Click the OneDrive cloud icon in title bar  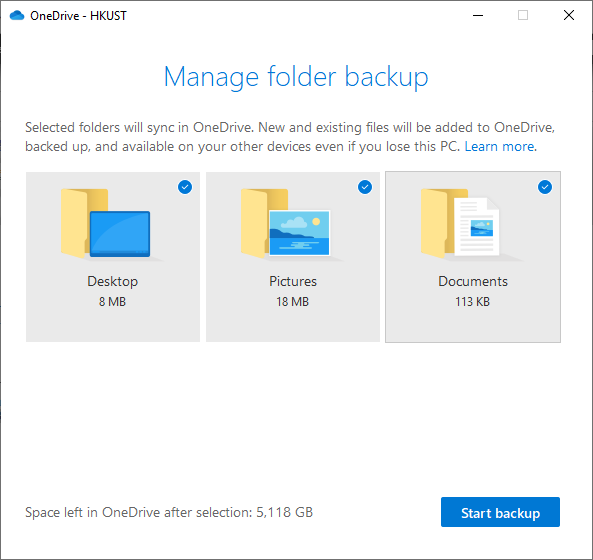[x=17, y=16]
